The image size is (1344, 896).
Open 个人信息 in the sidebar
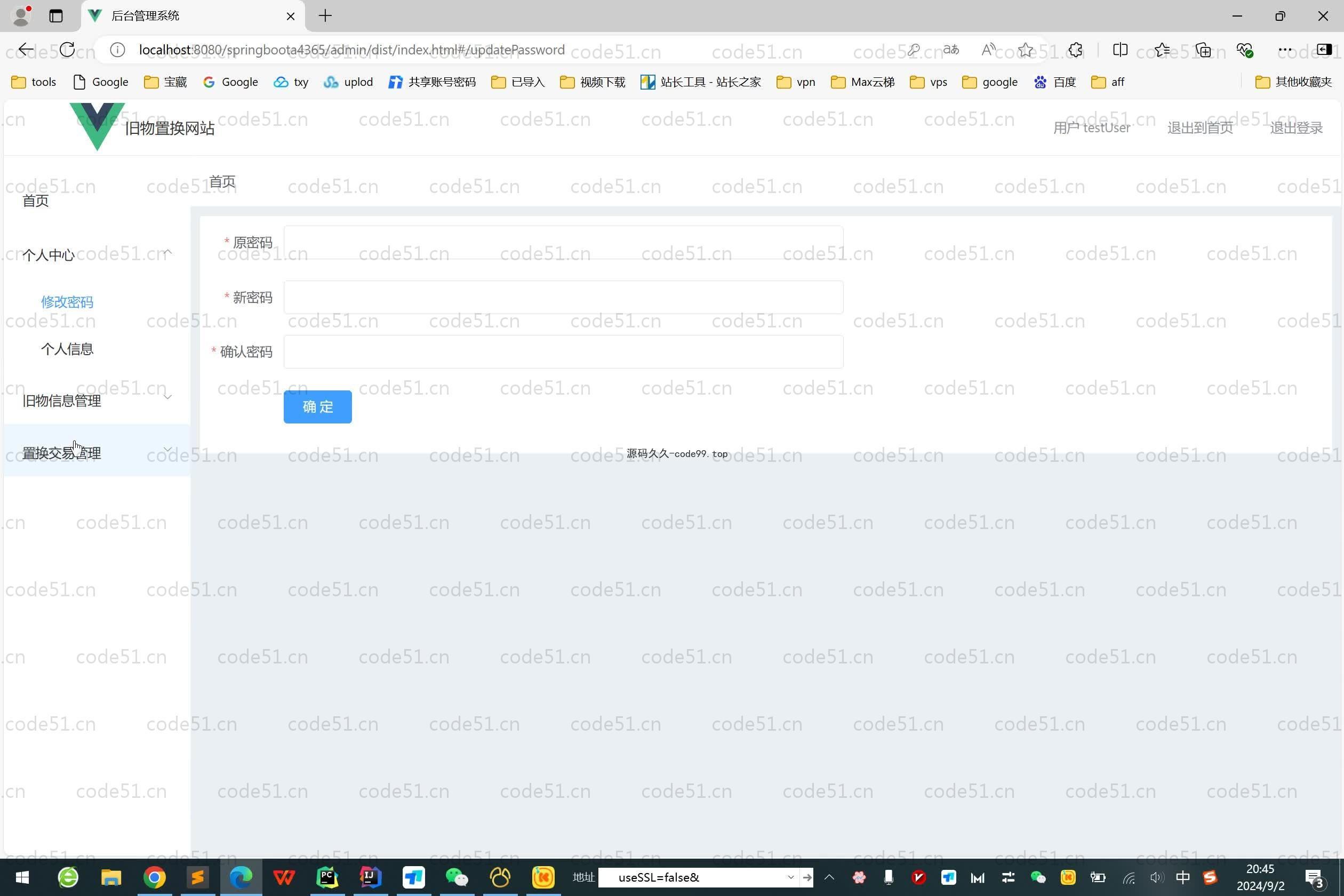point(67,349)
